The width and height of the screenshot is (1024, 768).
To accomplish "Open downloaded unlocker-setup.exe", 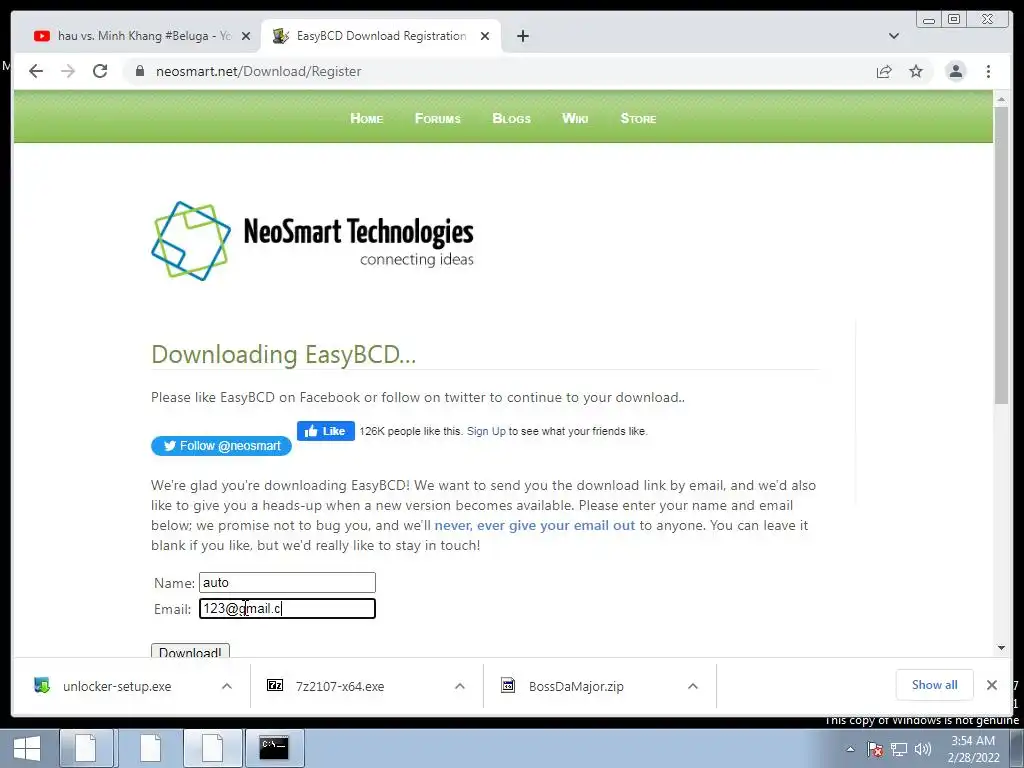I will coord(117,686).
